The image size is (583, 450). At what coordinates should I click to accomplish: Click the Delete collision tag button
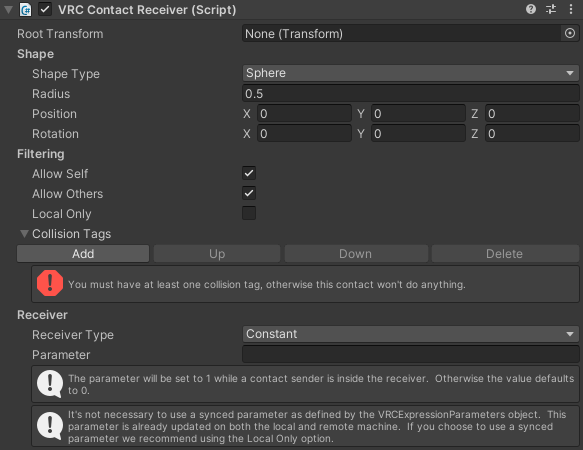coord(505,254)
